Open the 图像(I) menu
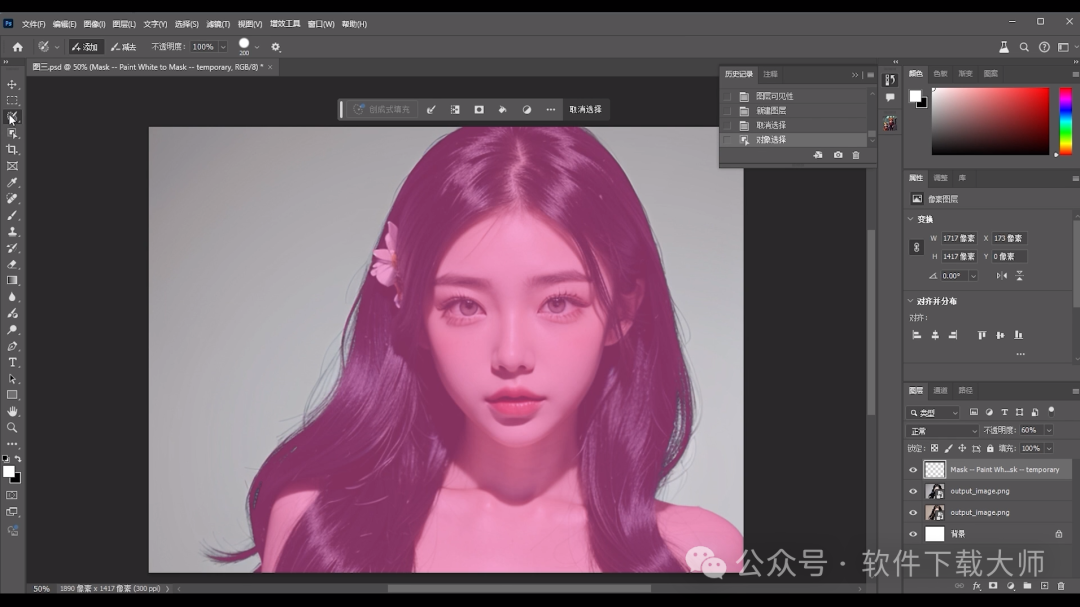Screen dimensions: 1080x607 point(94,24)
